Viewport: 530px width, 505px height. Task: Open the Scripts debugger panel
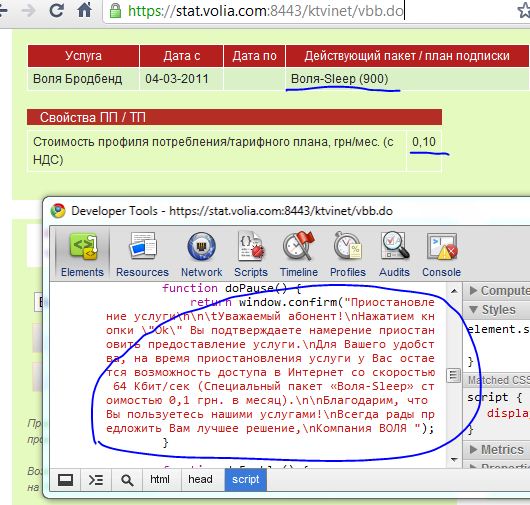pos(251,254)
